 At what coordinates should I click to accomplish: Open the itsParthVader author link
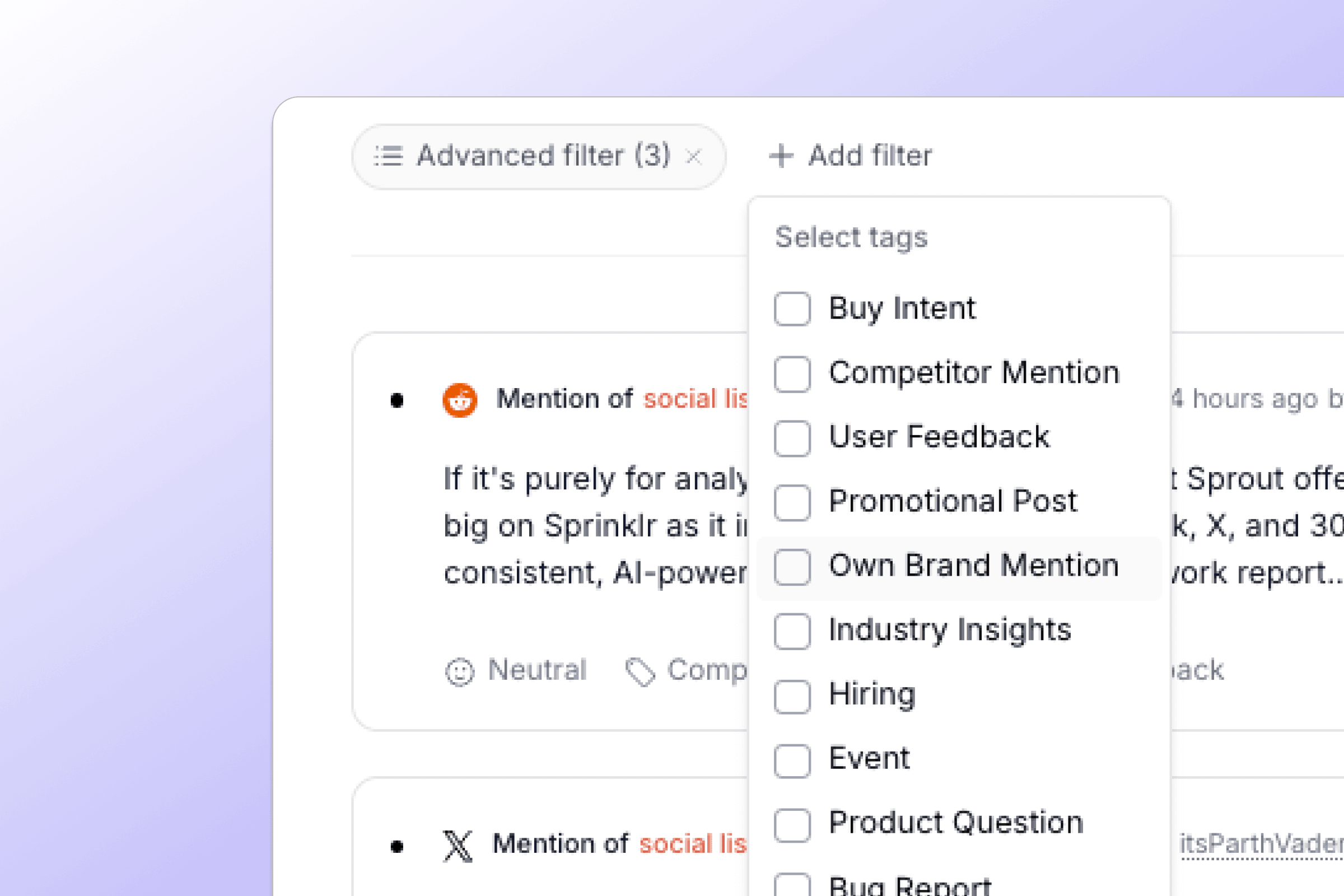[1261, 844]
